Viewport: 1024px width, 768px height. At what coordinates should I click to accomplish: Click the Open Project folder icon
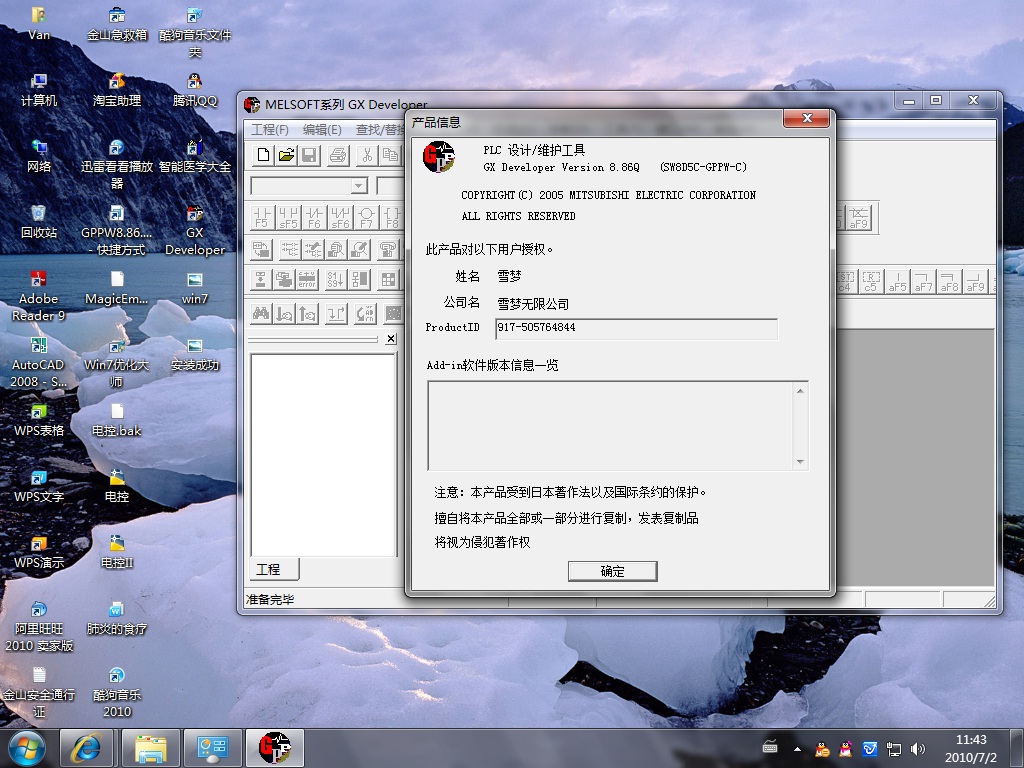pyautogui.click(x=286, y=154)
